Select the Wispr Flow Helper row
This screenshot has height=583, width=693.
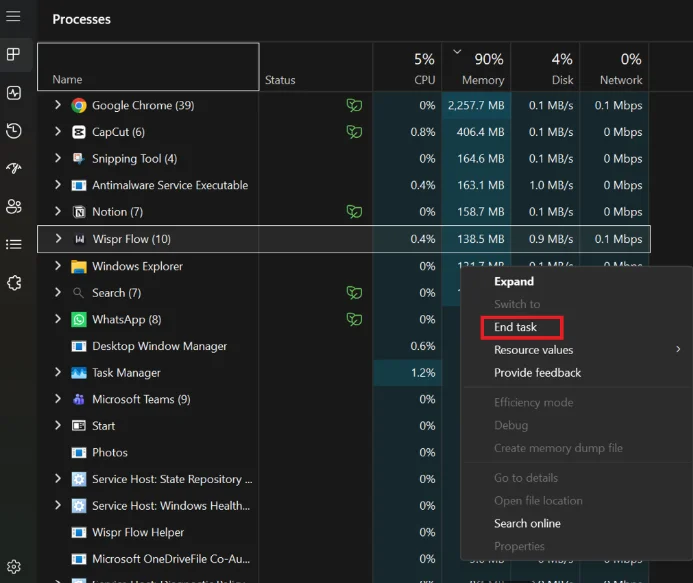(138, 532)
